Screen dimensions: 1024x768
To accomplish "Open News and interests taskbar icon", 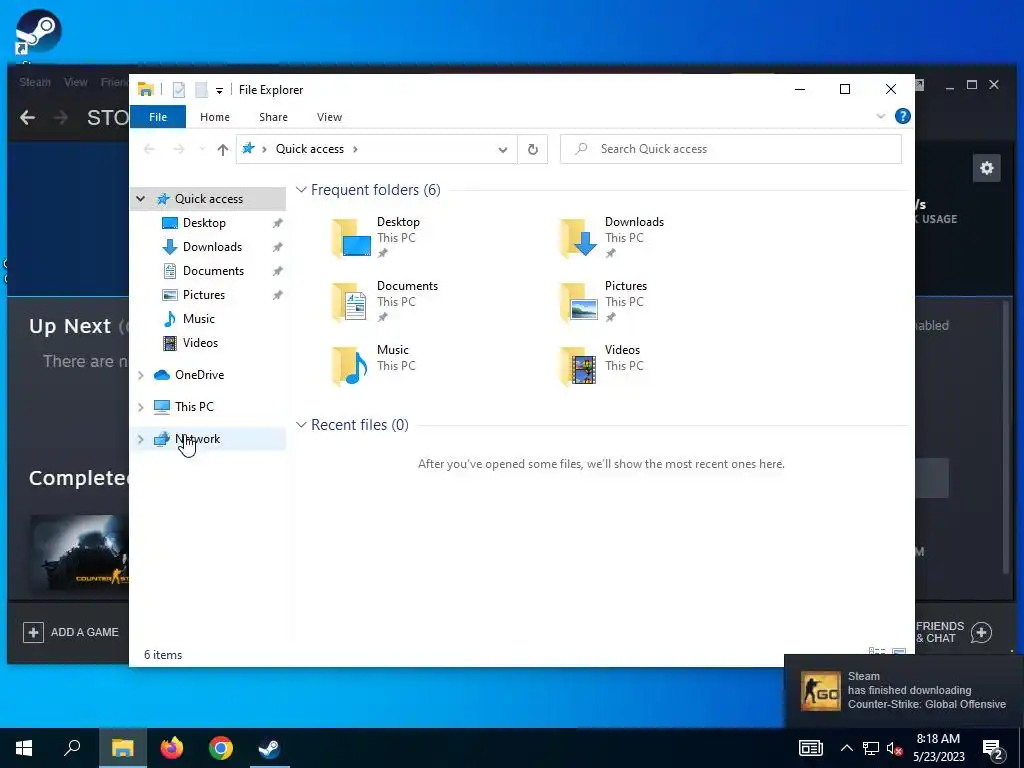I will (x=810, y=748).
